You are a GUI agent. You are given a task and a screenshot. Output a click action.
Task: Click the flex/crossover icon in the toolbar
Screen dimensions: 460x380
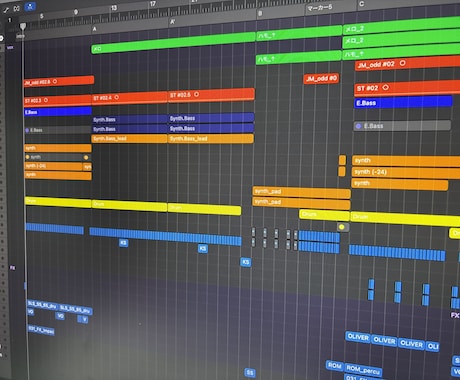[x=17, y=8]
